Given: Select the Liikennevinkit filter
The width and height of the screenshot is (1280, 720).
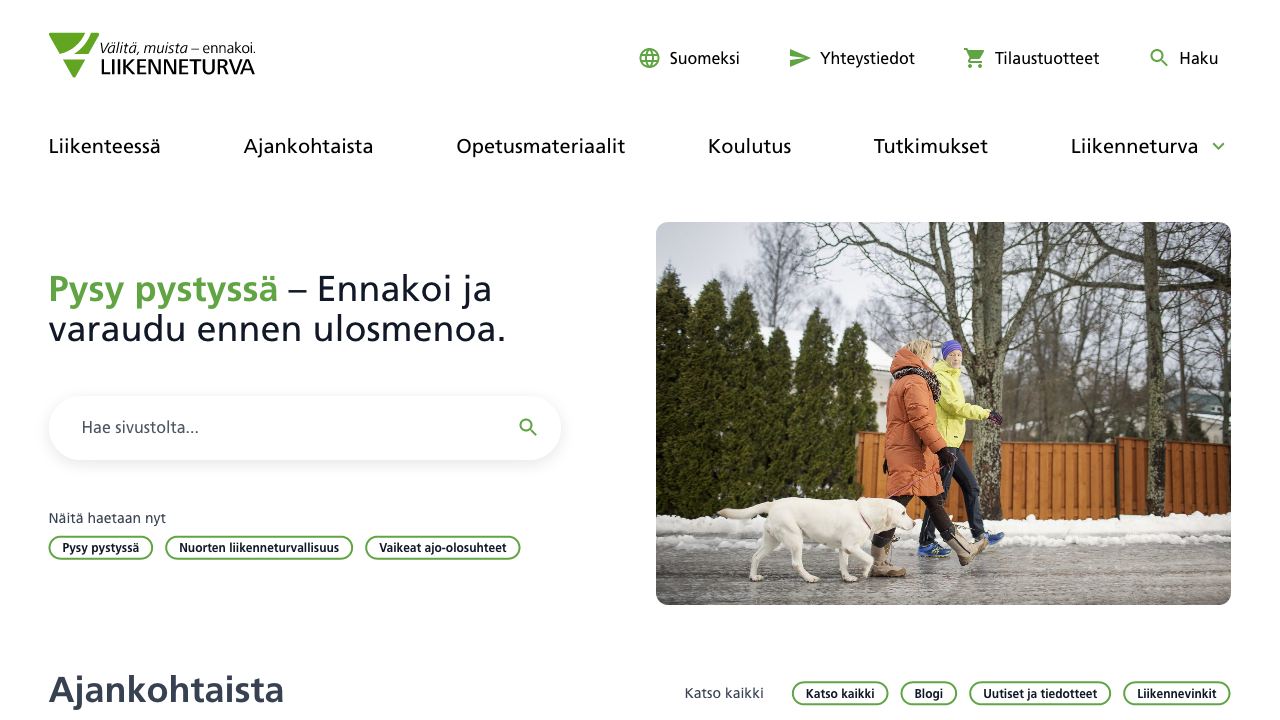Looking at the screenshot, I should pos(1177,693).
